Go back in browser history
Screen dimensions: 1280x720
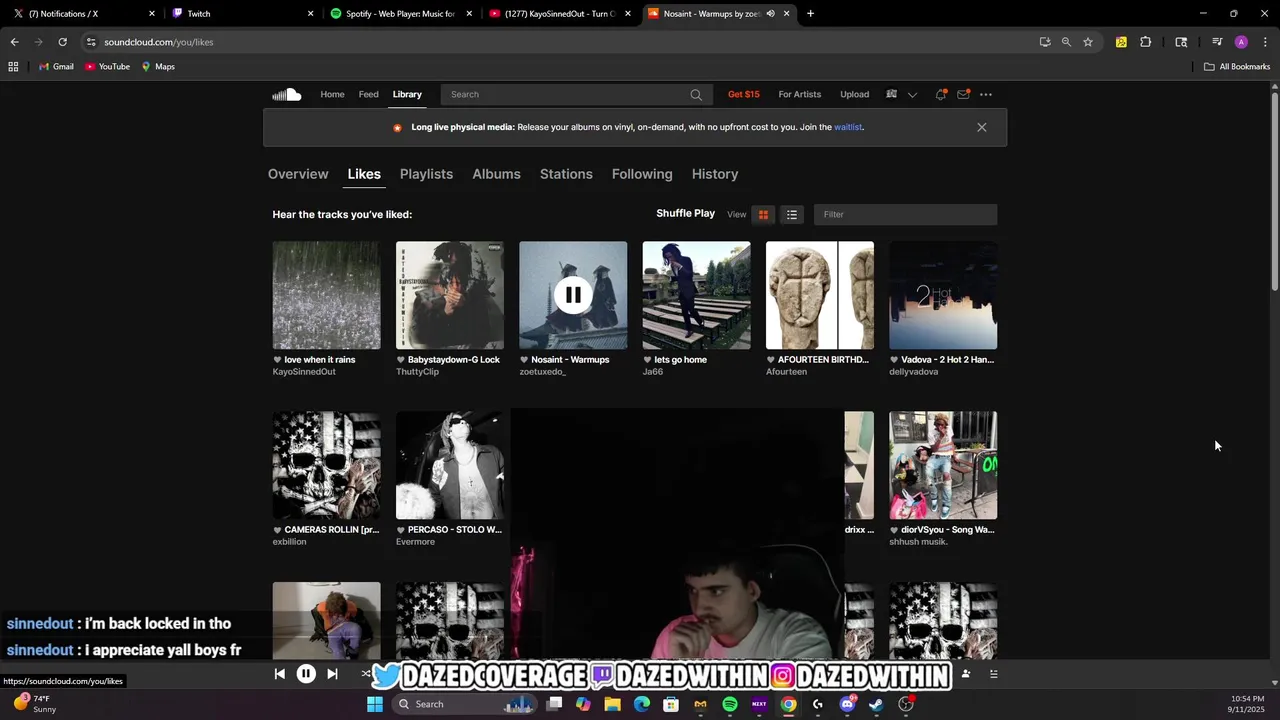[14, 42]
